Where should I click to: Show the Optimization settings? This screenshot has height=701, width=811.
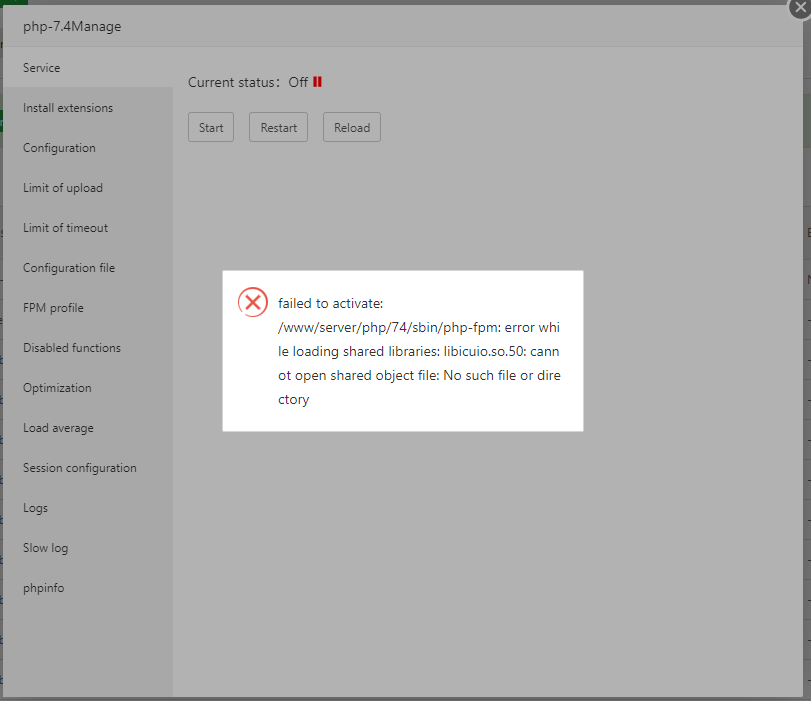(57, 388)
